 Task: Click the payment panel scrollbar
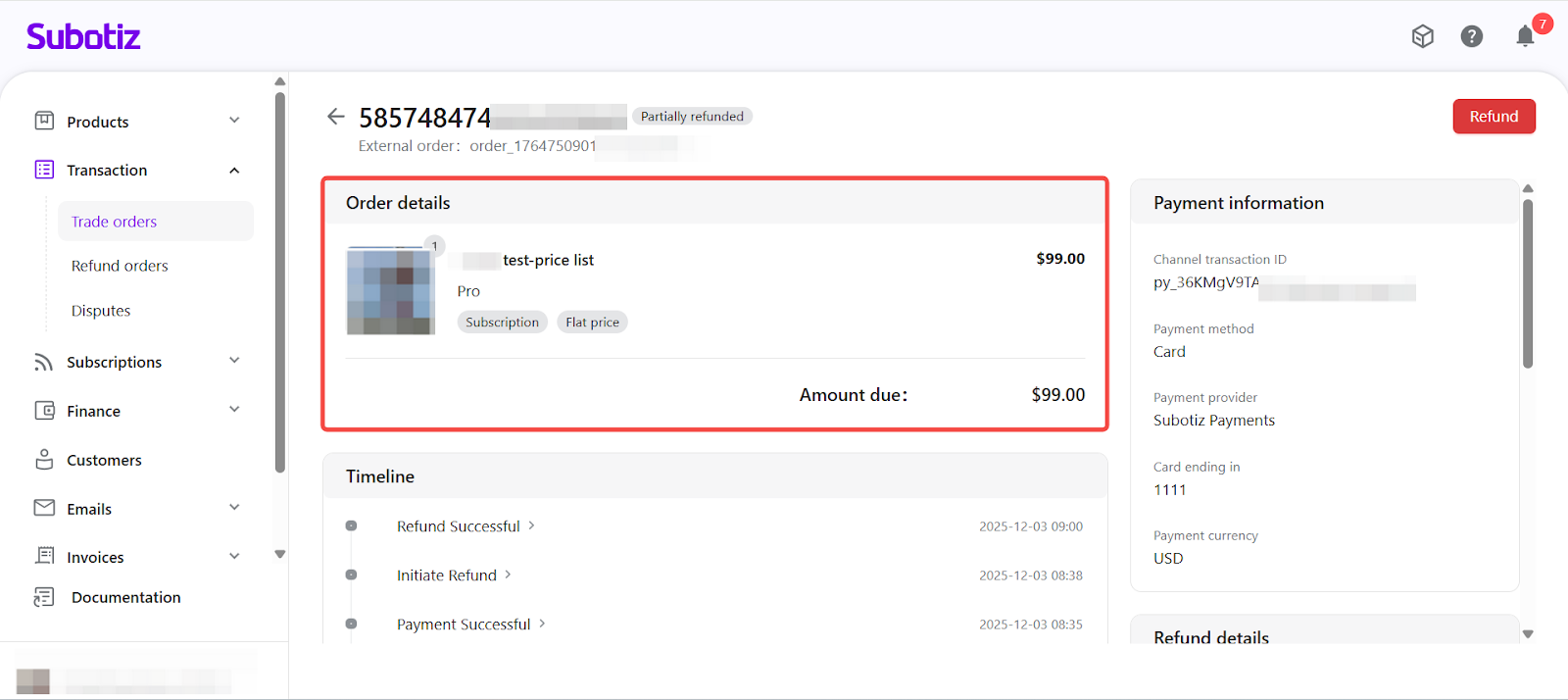coord(1527,284)
